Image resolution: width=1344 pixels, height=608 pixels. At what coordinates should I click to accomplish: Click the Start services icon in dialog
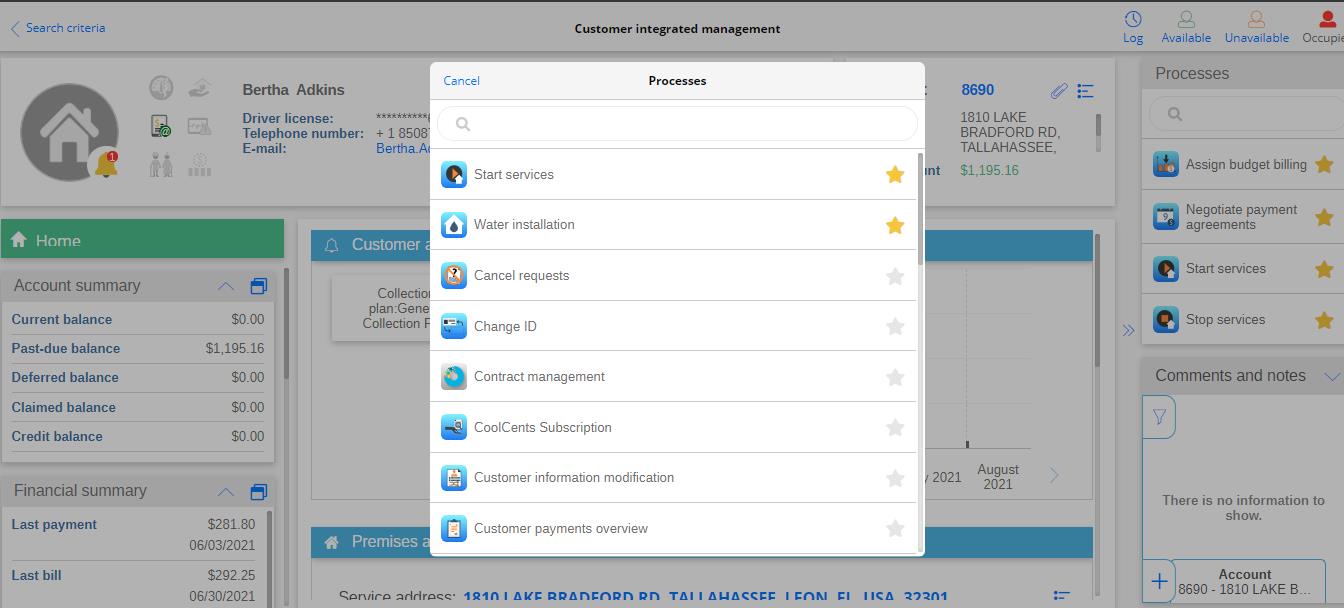(x=454, y=175)
